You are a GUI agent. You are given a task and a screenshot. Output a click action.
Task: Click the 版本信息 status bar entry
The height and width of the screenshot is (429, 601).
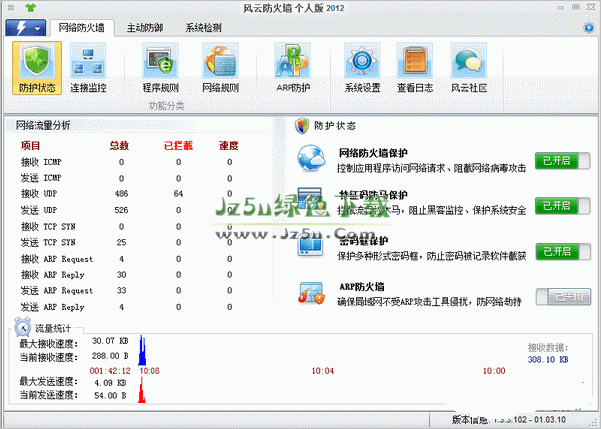[x=509, y=420]
